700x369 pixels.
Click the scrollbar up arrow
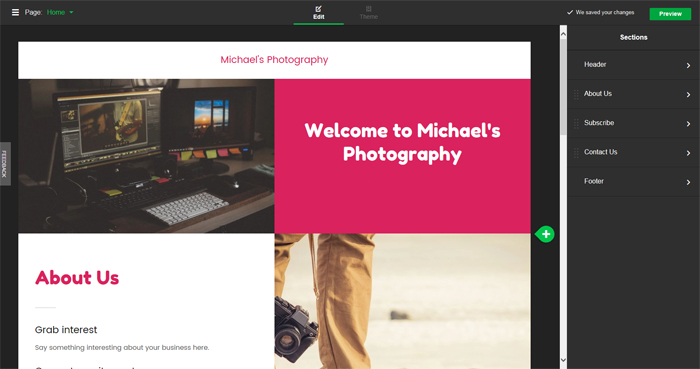tap(563, 33)
